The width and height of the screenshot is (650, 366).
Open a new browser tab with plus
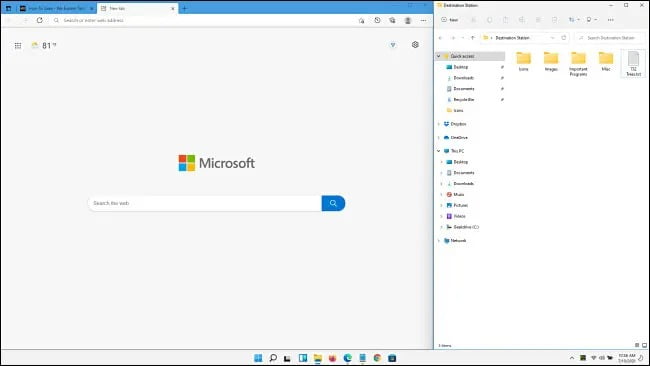pos(184,8)
